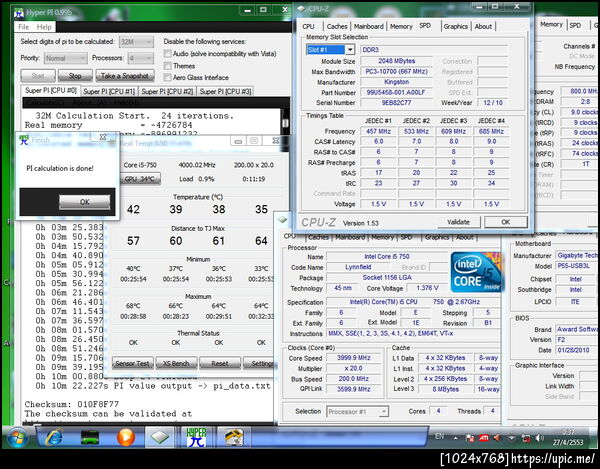
Task: Open Windows Media Player from taskbar
Action: tap(126, 437)
